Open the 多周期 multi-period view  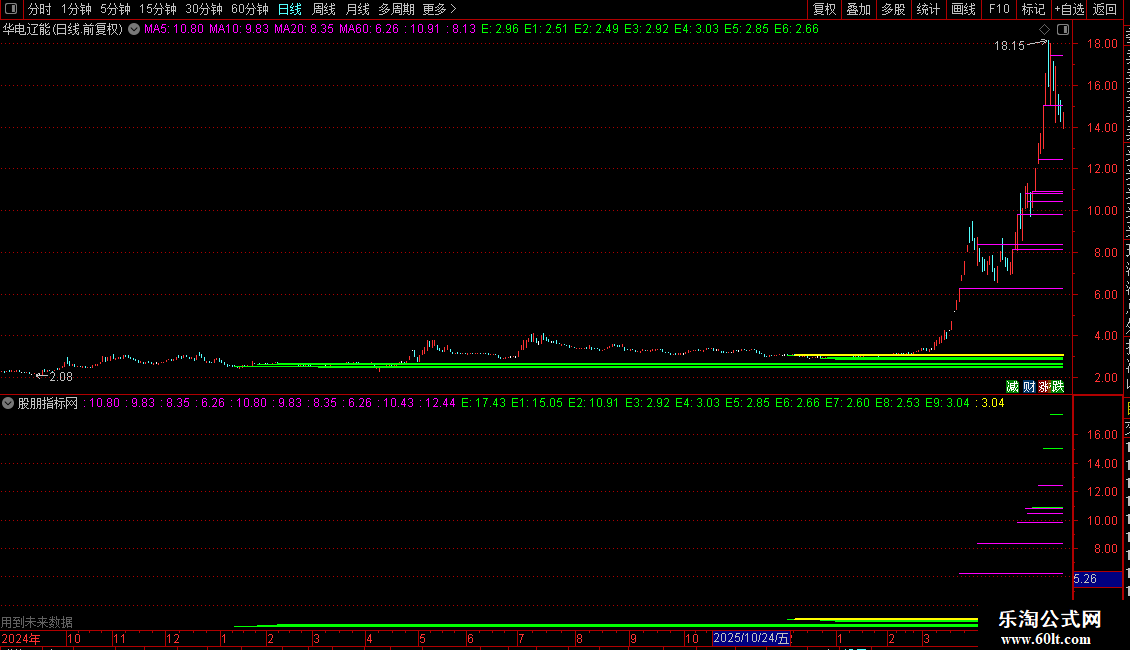(396, 9)
